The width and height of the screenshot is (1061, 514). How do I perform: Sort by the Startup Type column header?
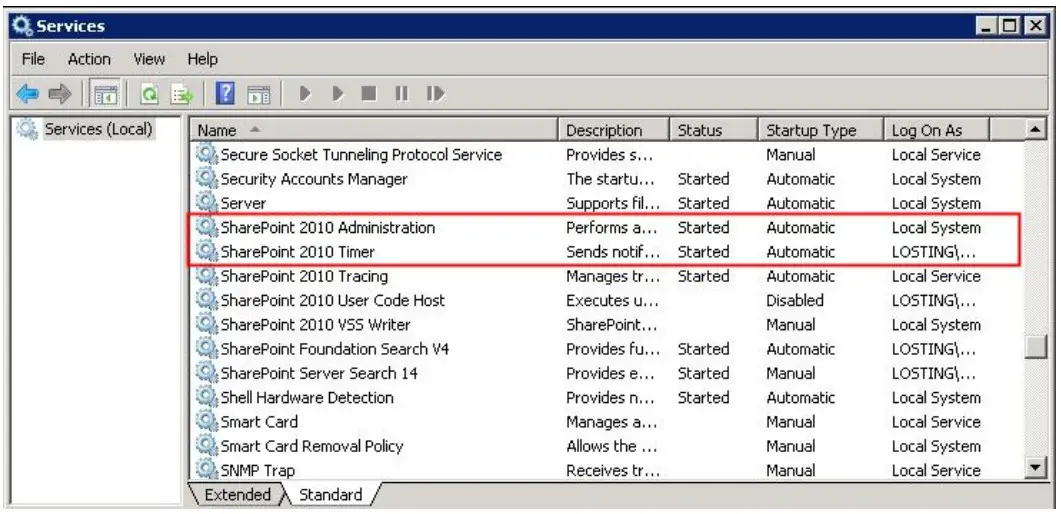coord(820,130)
